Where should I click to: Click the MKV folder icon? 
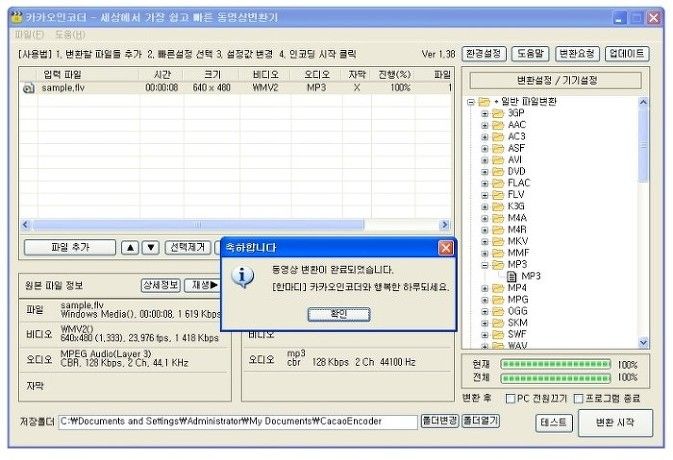click(498, 241)
